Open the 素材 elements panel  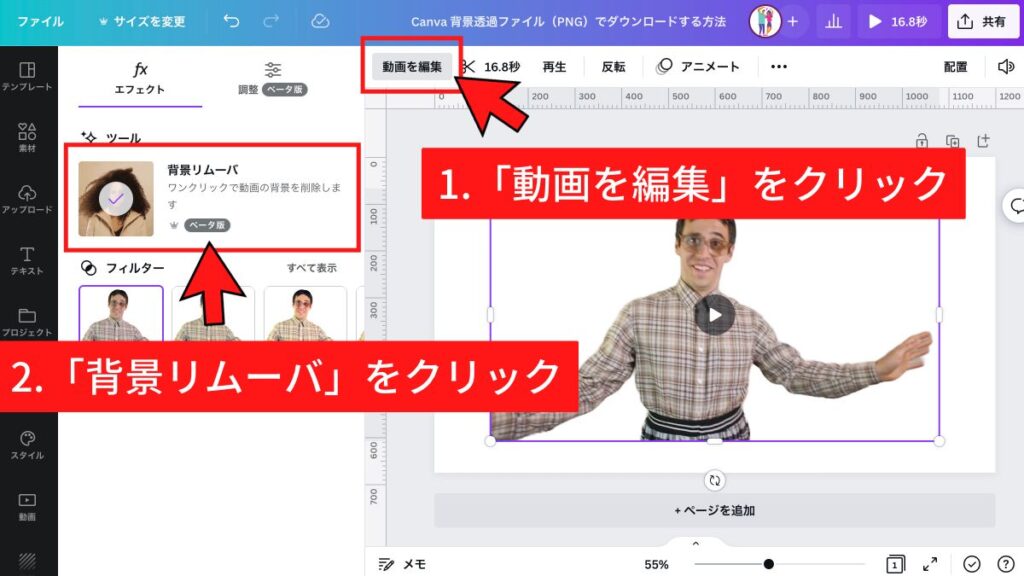(27, 137)
